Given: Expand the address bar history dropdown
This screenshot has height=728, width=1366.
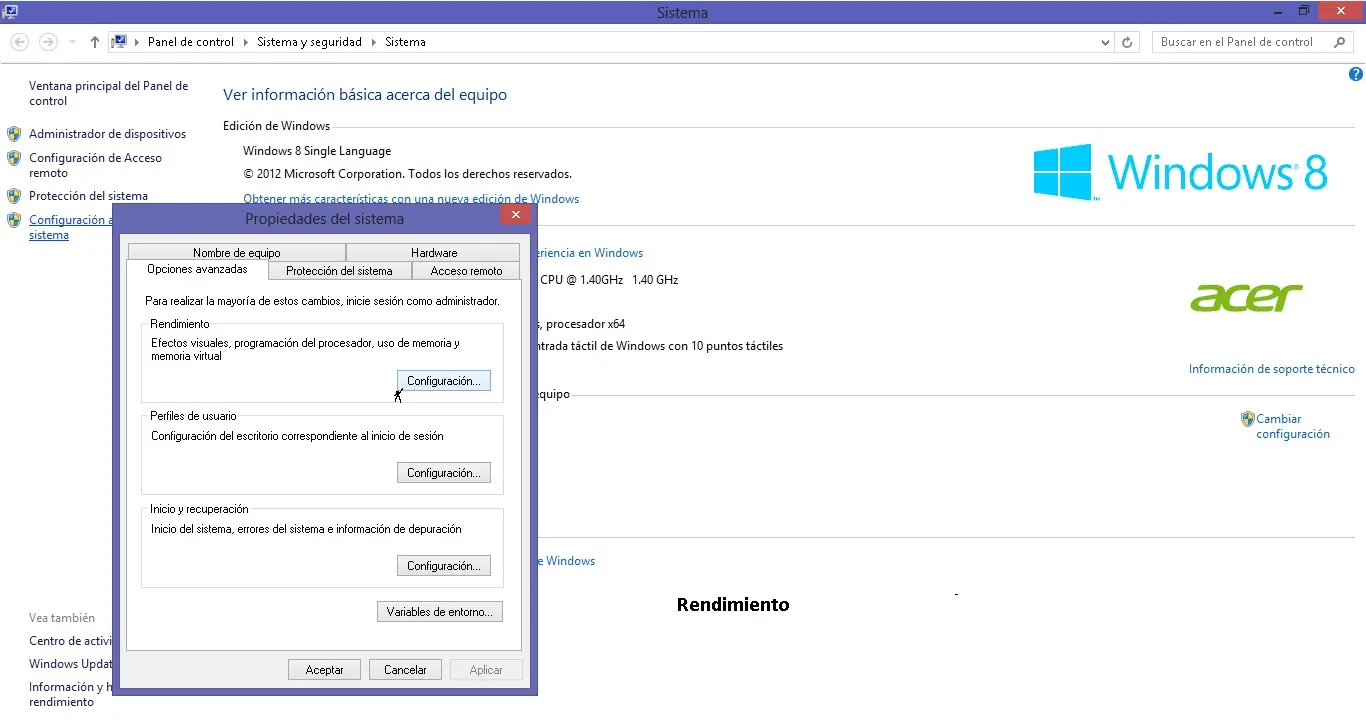Looking at the screenshot, I should (x=1105, y=42).
